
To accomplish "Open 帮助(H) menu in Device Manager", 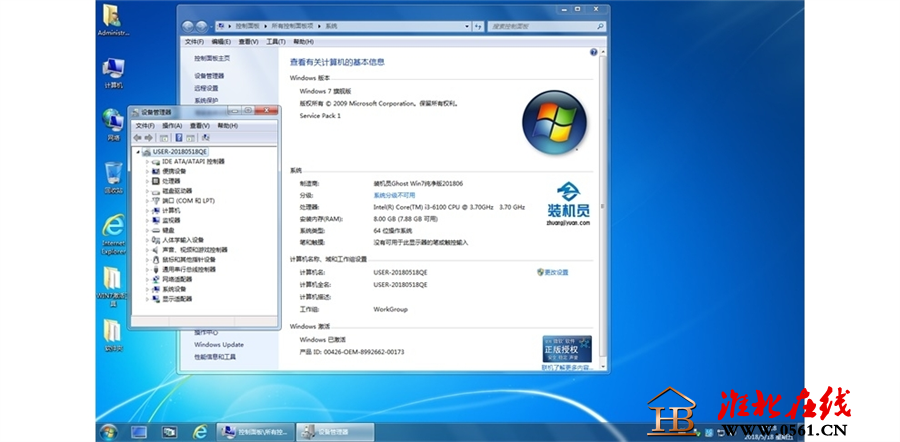I will [x=227, y=126].
